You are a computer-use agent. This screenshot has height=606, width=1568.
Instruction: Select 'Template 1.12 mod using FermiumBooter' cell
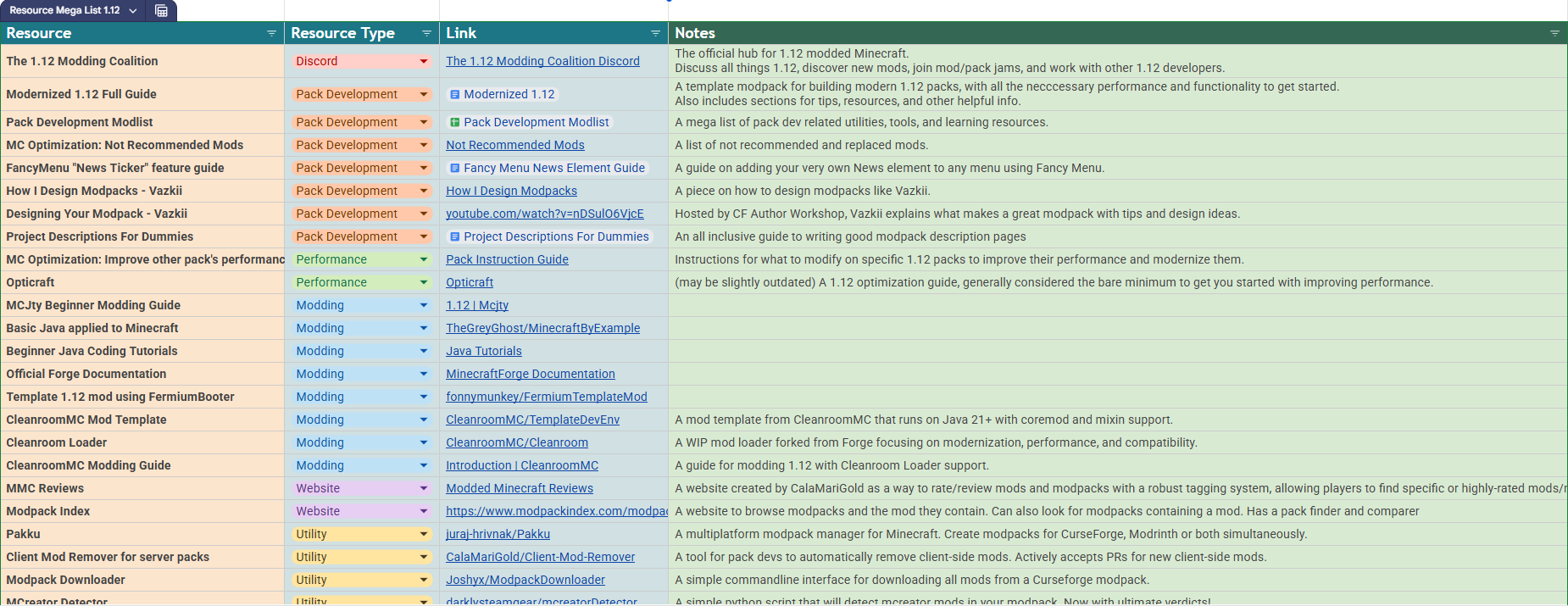(142, 397)
